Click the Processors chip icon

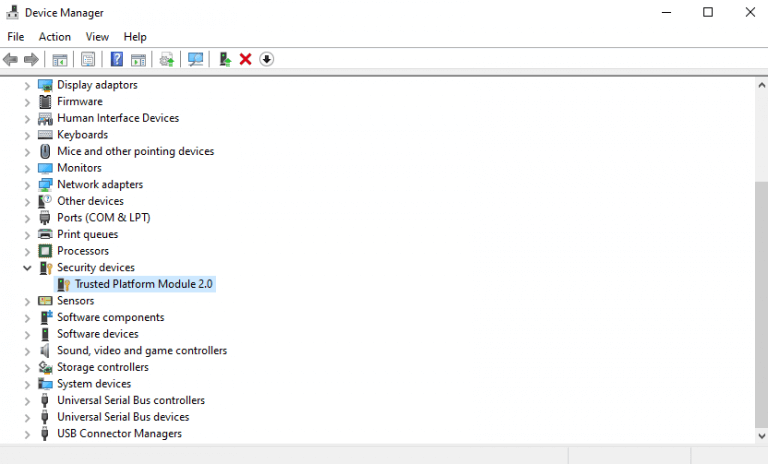[x=45, y=251]
